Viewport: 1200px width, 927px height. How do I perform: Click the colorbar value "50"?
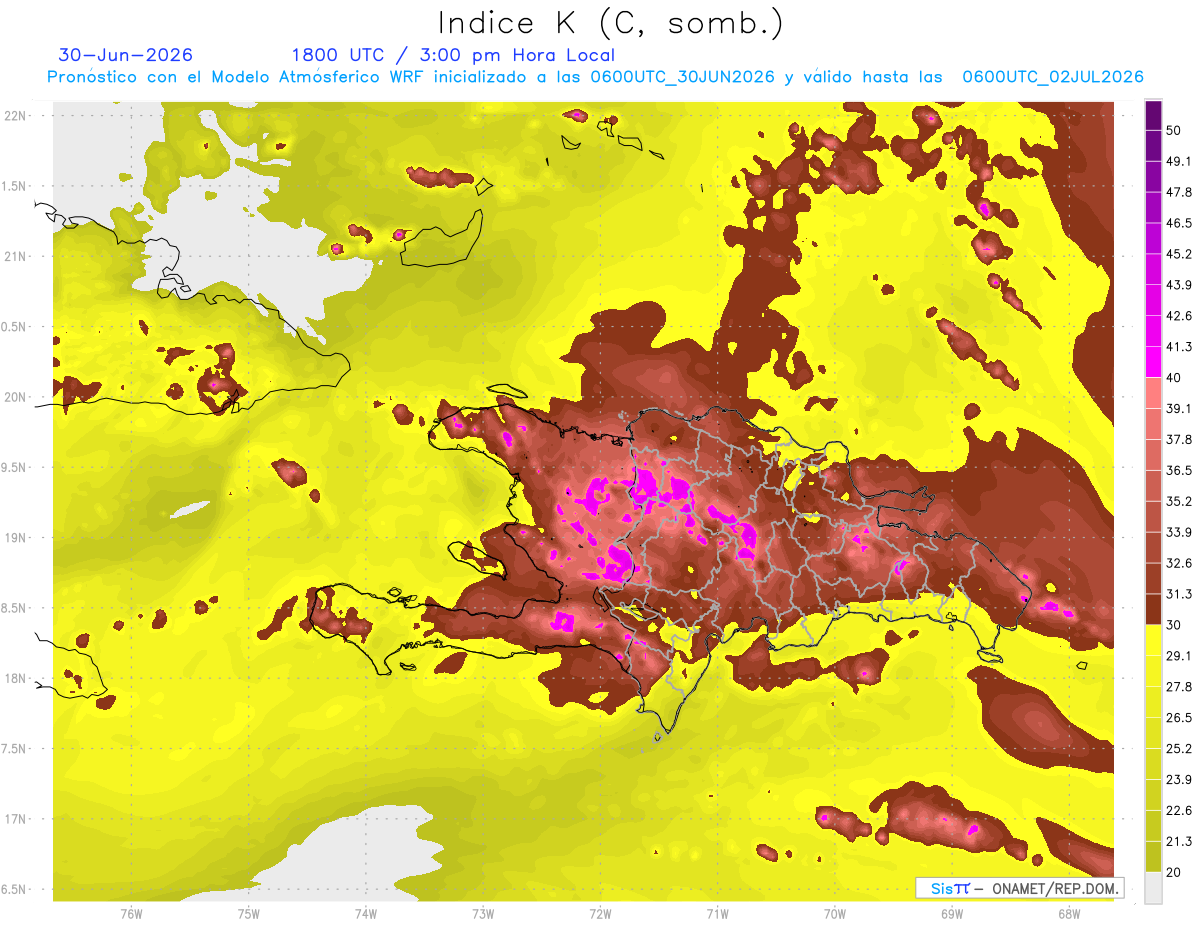(1174, 130)
